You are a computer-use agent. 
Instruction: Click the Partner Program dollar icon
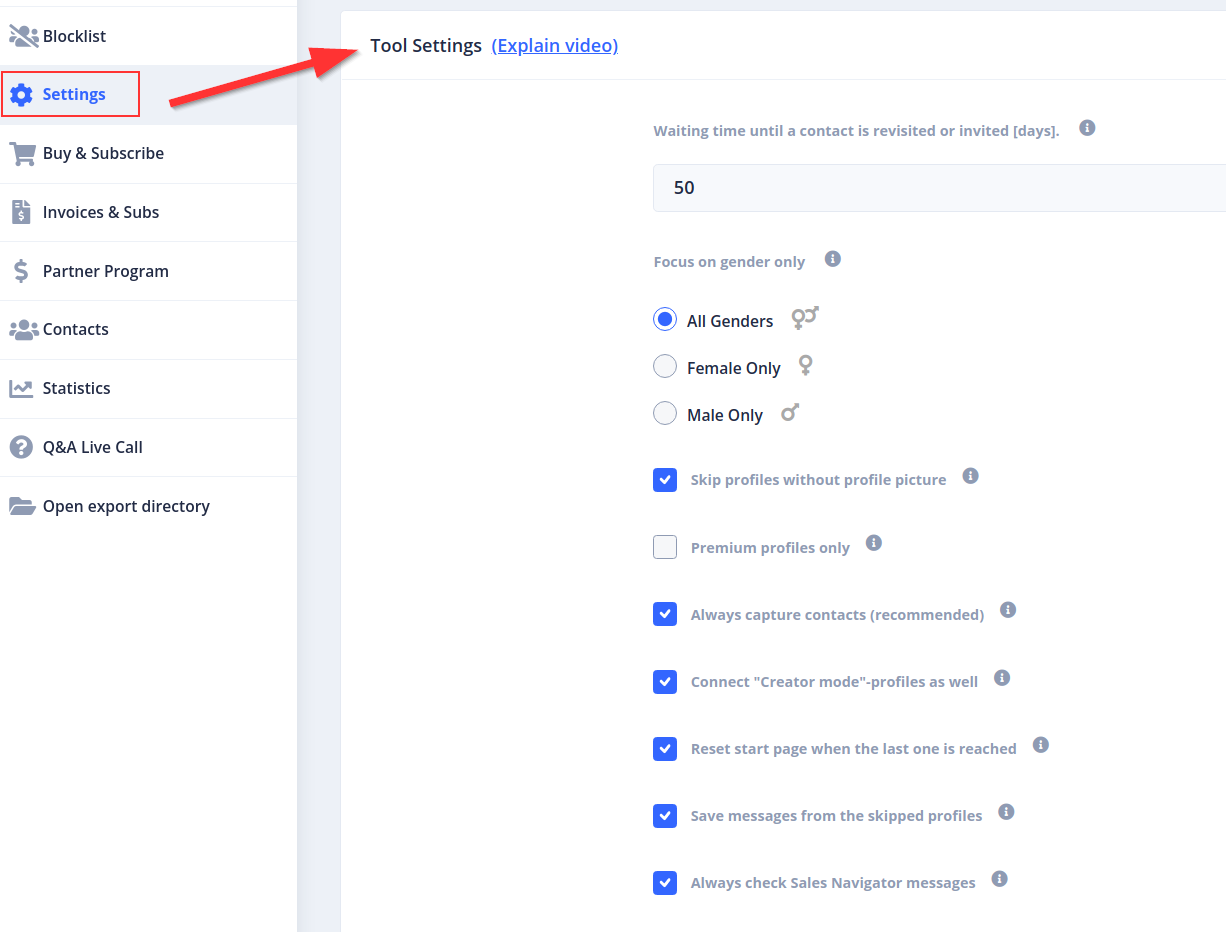[21, 271]
